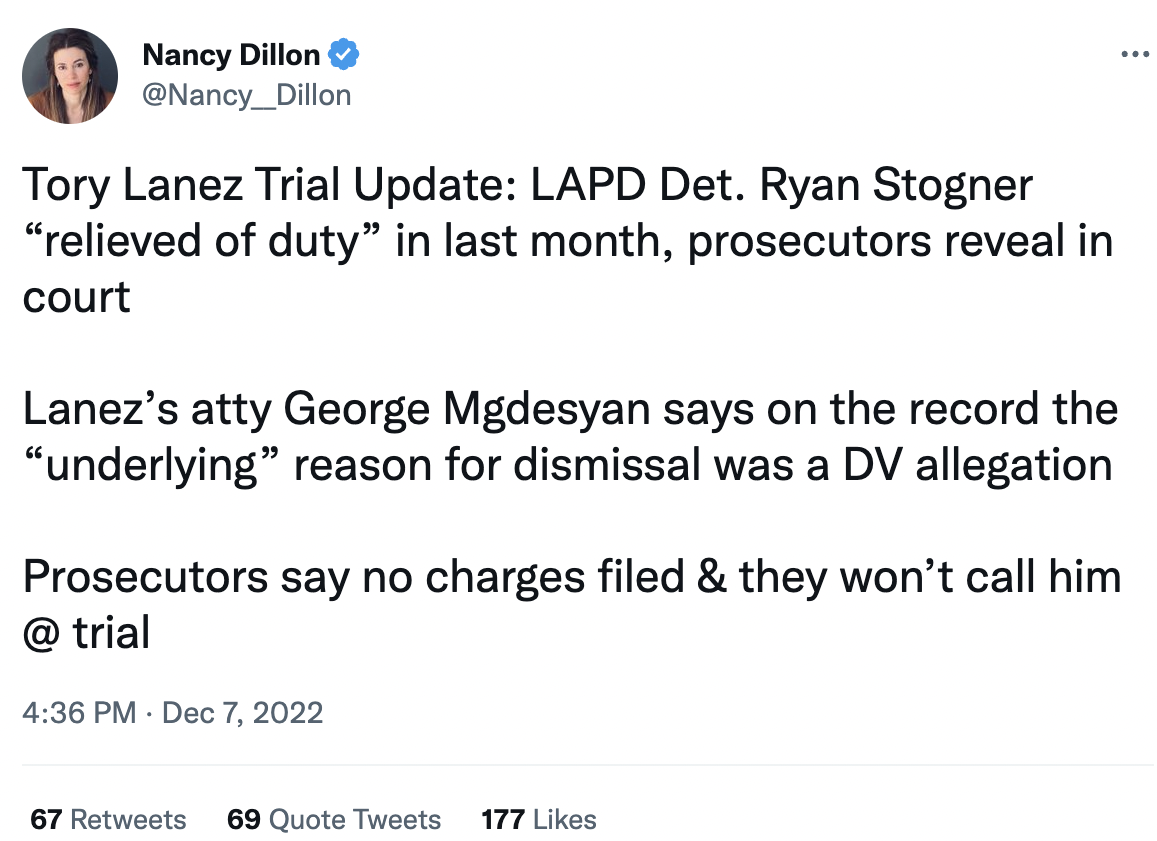The image size is (1157, 841).
Task: Click the 'Prosecutors say no charges filed' line
Action: coord(354,577)
